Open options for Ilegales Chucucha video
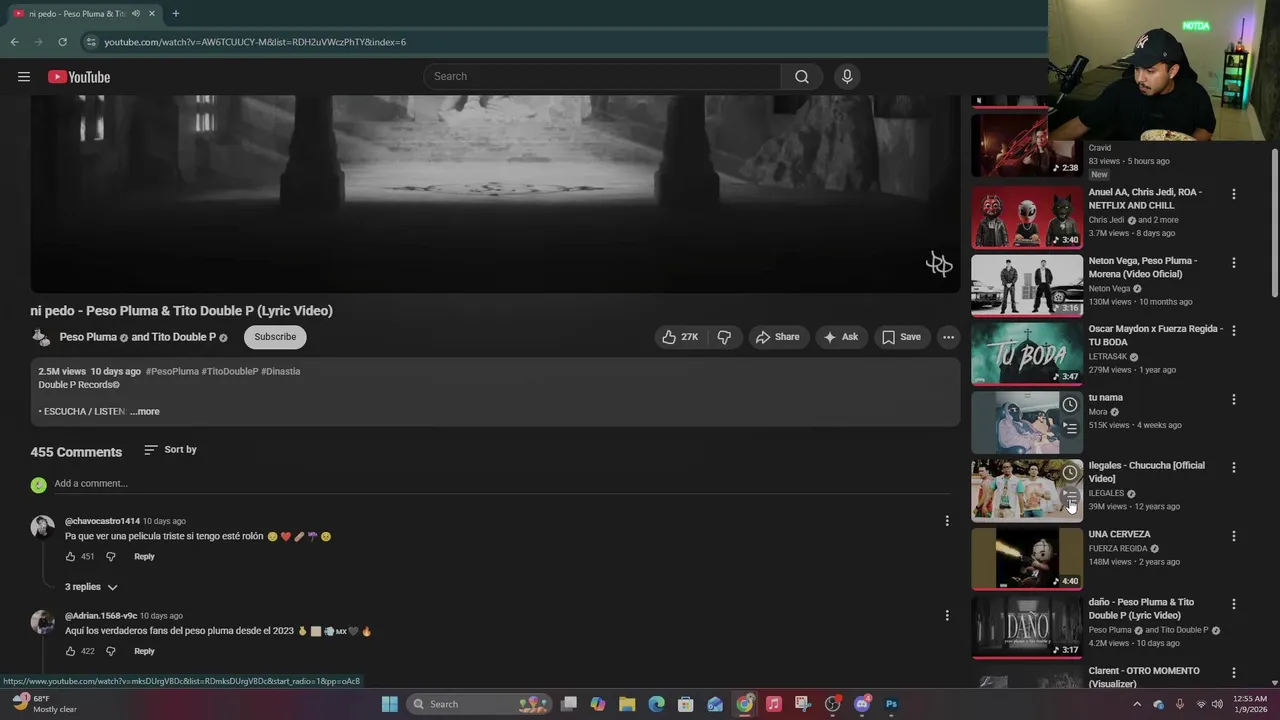The image size is (1280, 720). click(1233, 467)
